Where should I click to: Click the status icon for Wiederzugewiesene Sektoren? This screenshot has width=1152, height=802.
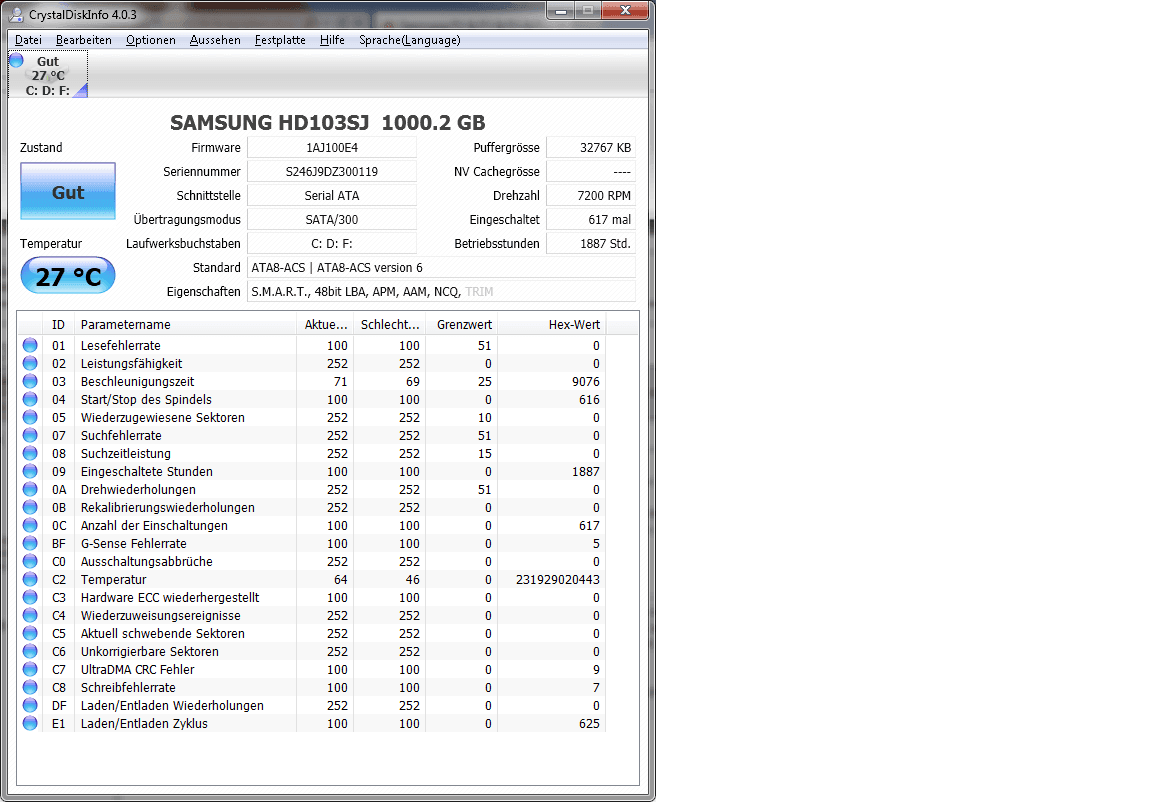pyautogui.click(x=30, y=417)
